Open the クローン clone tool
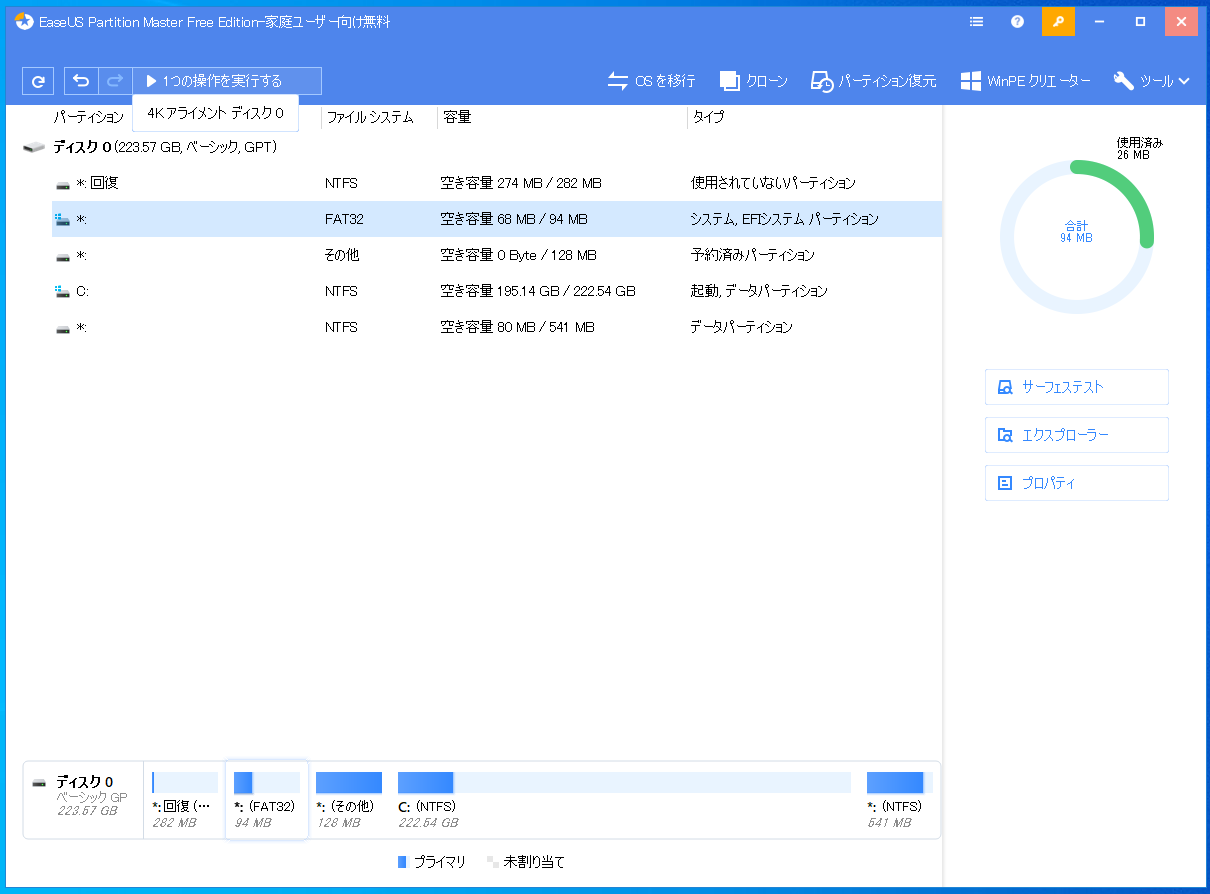This screenshot has height=894, width=1210. 754,81
